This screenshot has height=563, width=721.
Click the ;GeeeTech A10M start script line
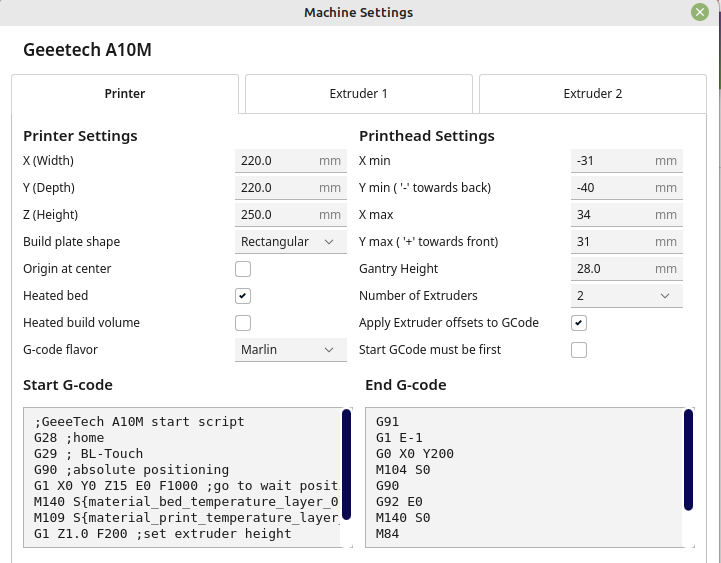(x=139, y=422)
